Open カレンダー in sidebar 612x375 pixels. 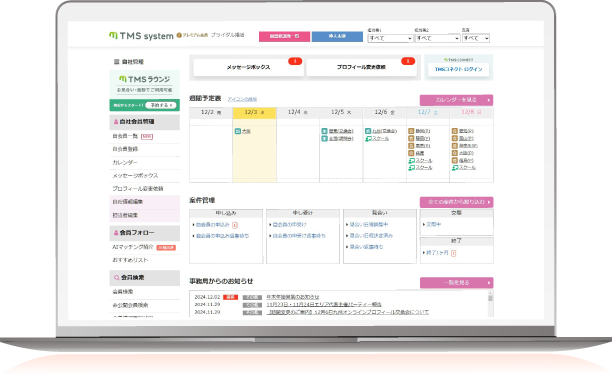tap(125, 162)
